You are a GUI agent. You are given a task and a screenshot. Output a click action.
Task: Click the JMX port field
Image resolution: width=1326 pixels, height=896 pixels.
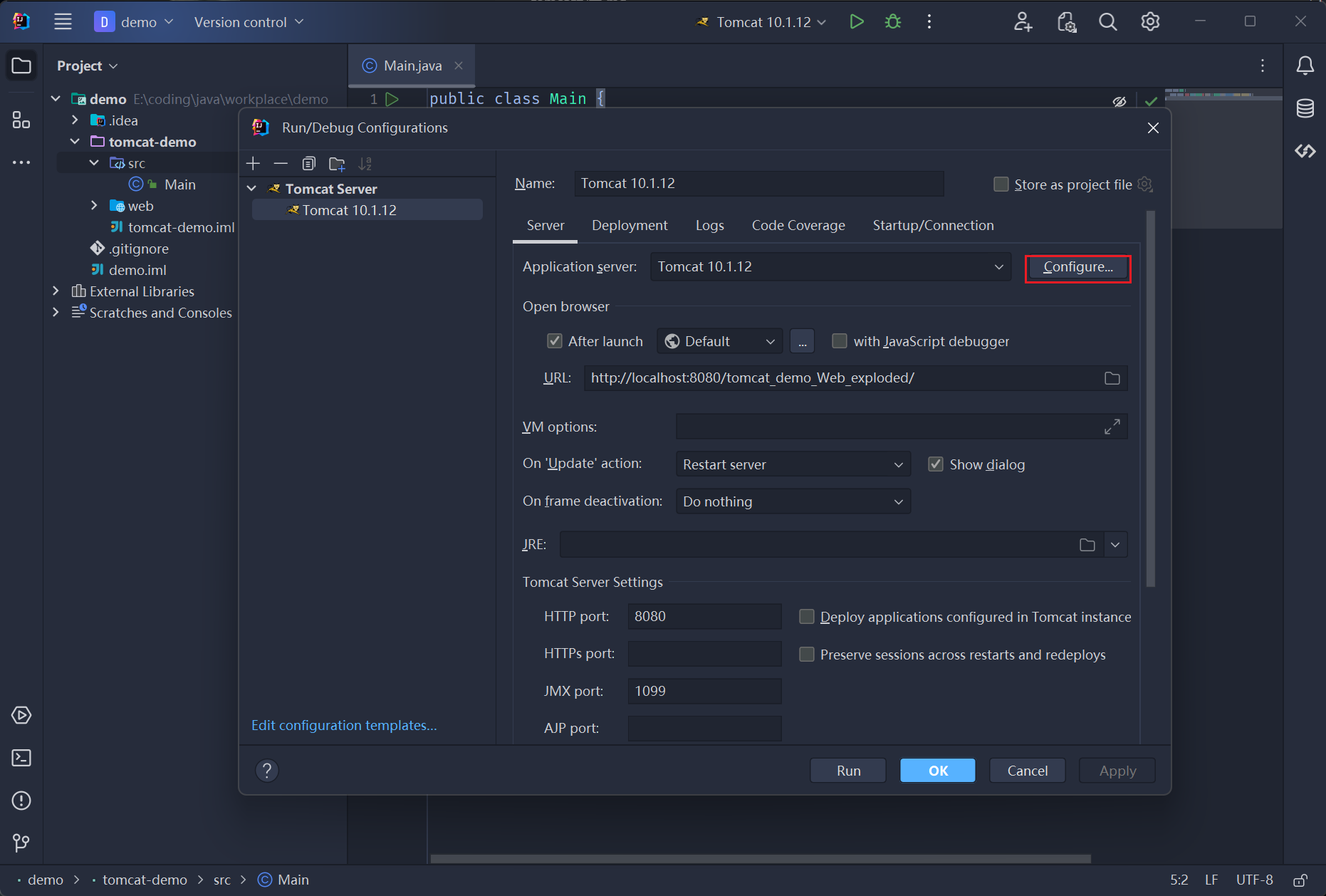[x=704, y=692]
